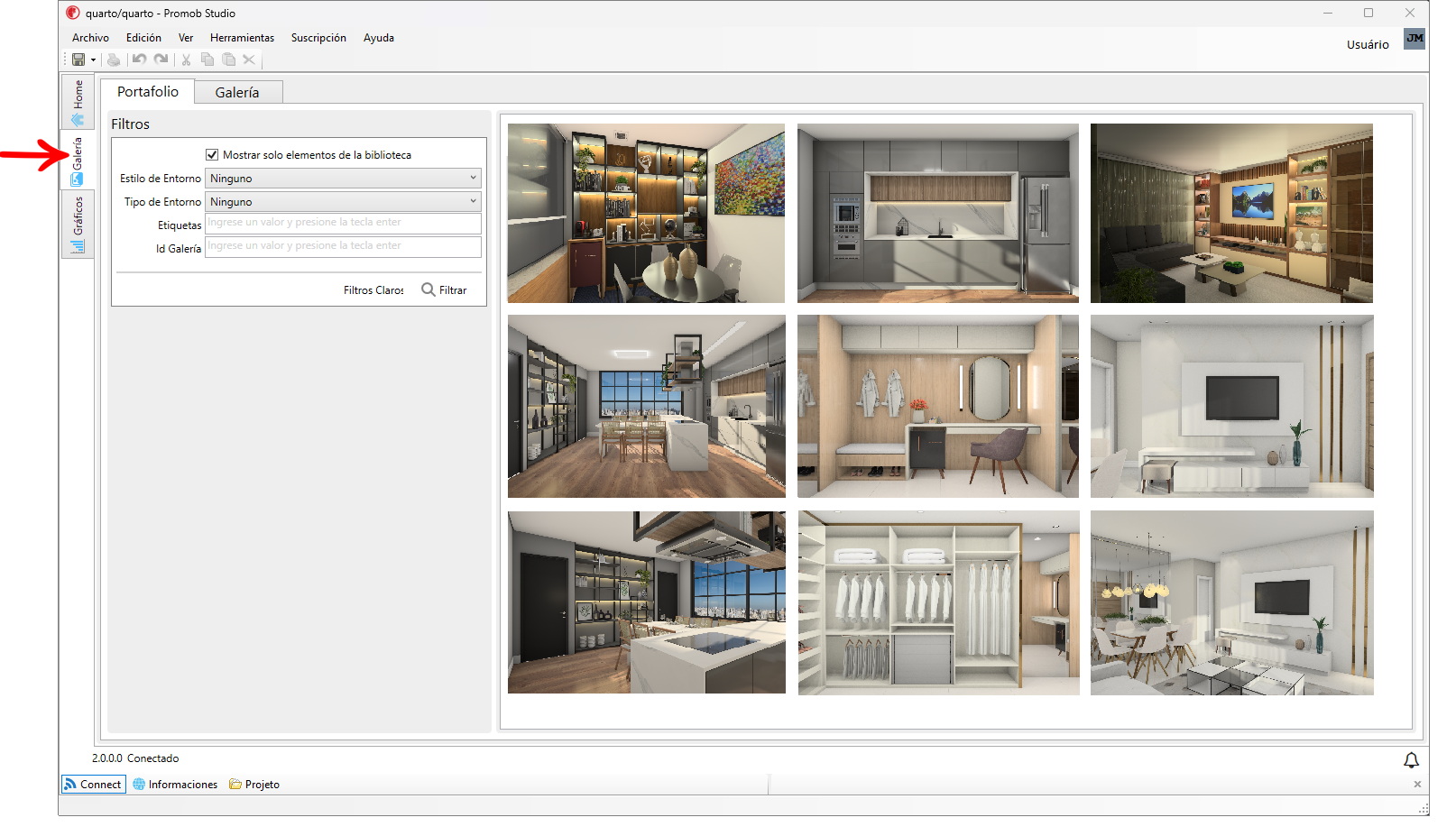Screen dimensions: 1456x836
Task: Click the Promob Studio app logo icon
Action: (x=73, y=13)
